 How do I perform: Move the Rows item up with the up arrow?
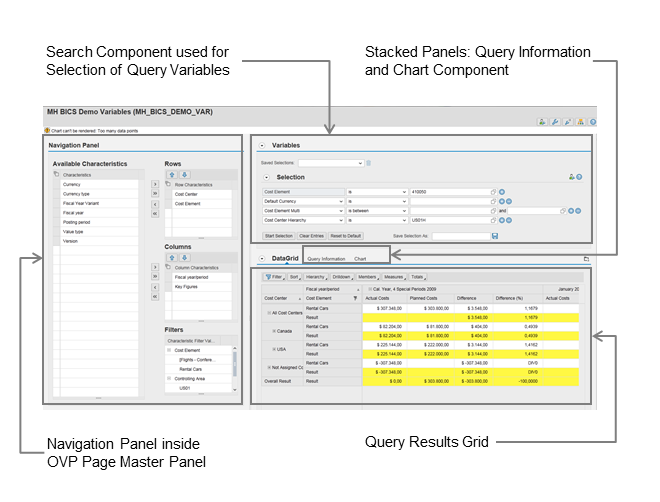point(172,175)
